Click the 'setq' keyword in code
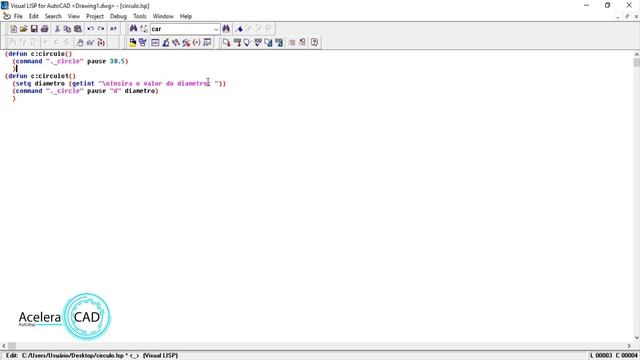640x360 pixels. point(23,83)
